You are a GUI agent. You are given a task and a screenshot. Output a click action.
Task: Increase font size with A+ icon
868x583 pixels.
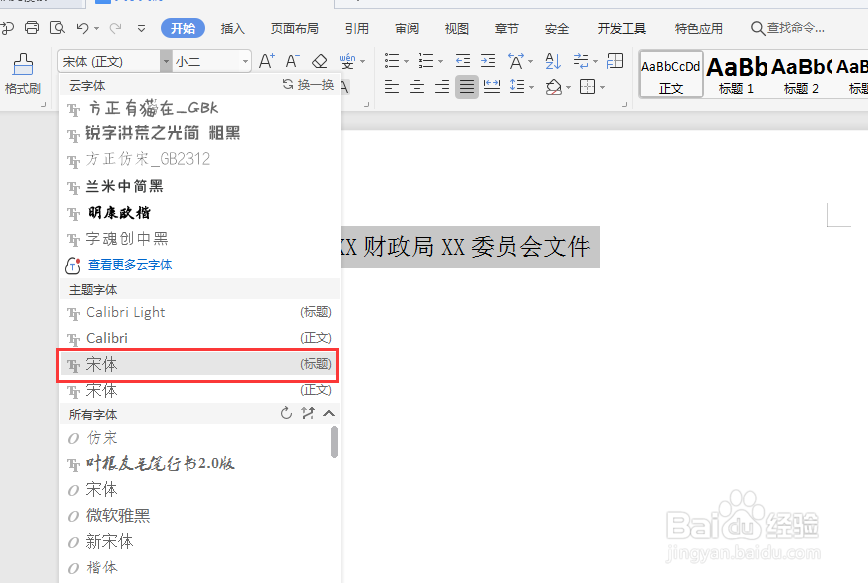267,61
